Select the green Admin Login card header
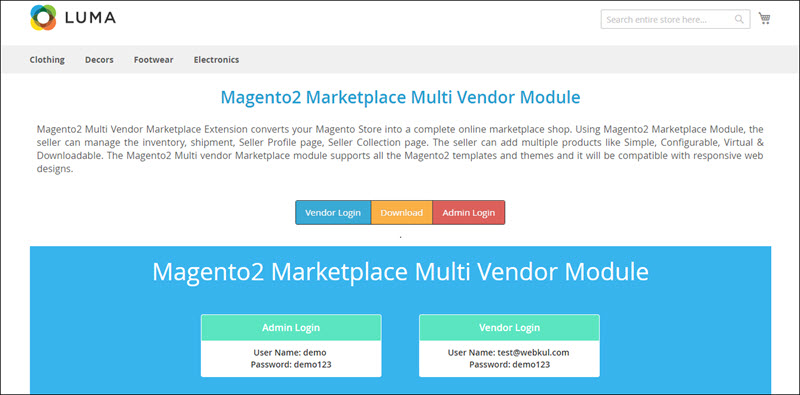This screenshot has height=395, width=800. (x=291, y=328)
